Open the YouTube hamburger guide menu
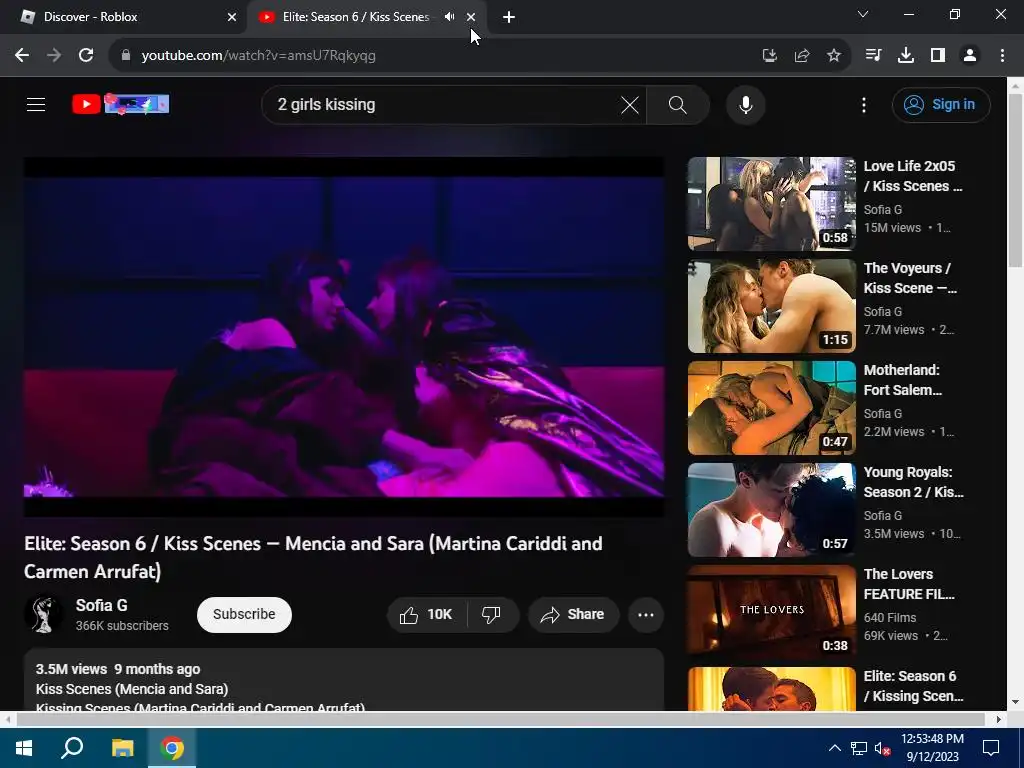Screen dimensions: 1024x768 pos(36,104)
